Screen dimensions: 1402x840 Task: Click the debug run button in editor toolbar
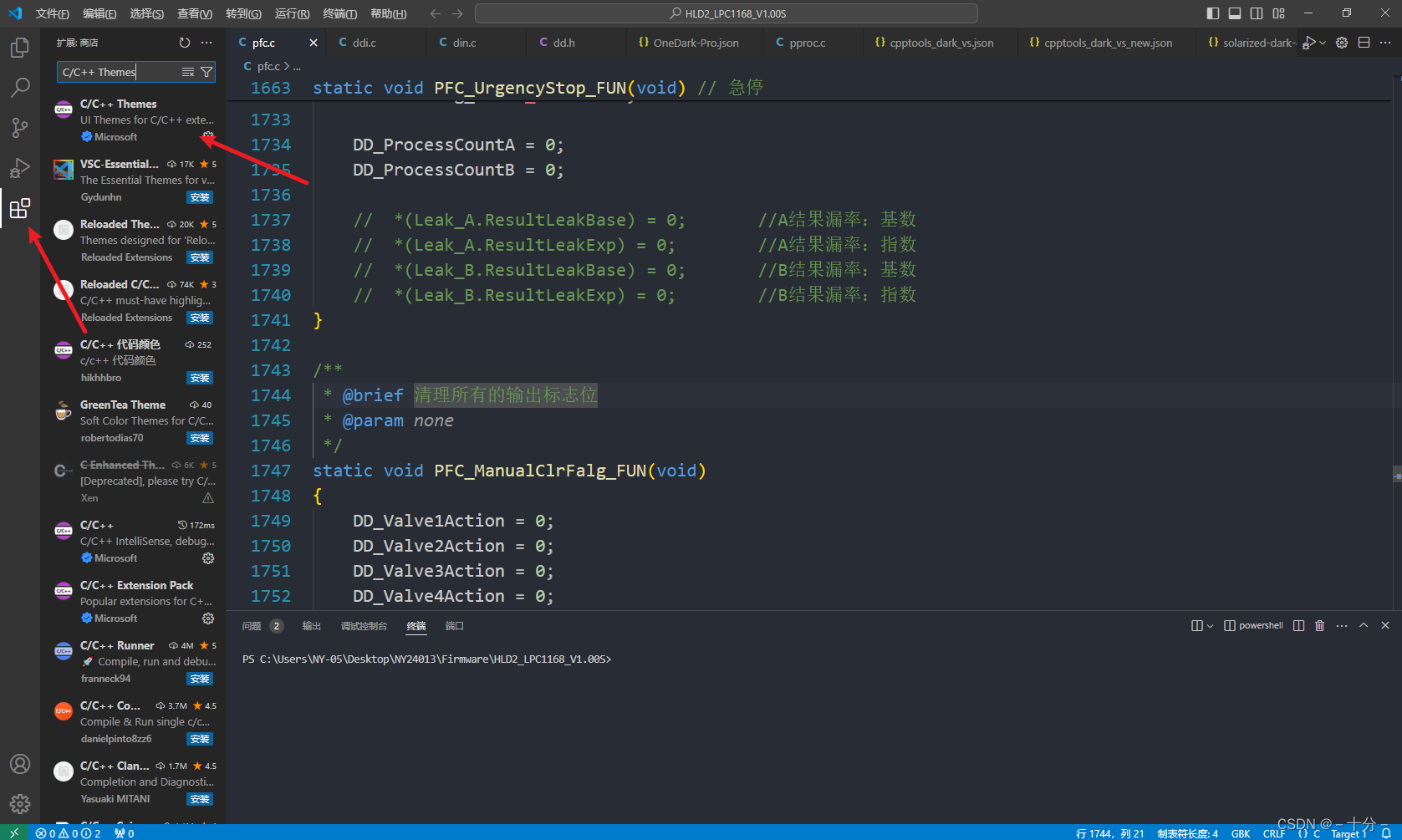pos(1310,43)
